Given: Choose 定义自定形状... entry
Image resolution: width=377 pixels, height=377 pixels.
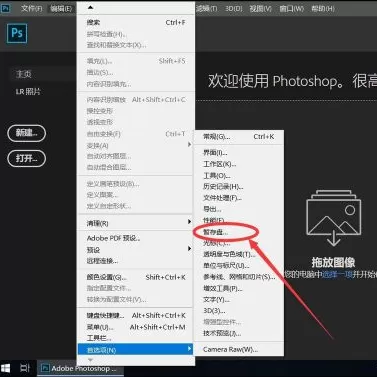Looking at the screenshot, I should pos(136,206).
